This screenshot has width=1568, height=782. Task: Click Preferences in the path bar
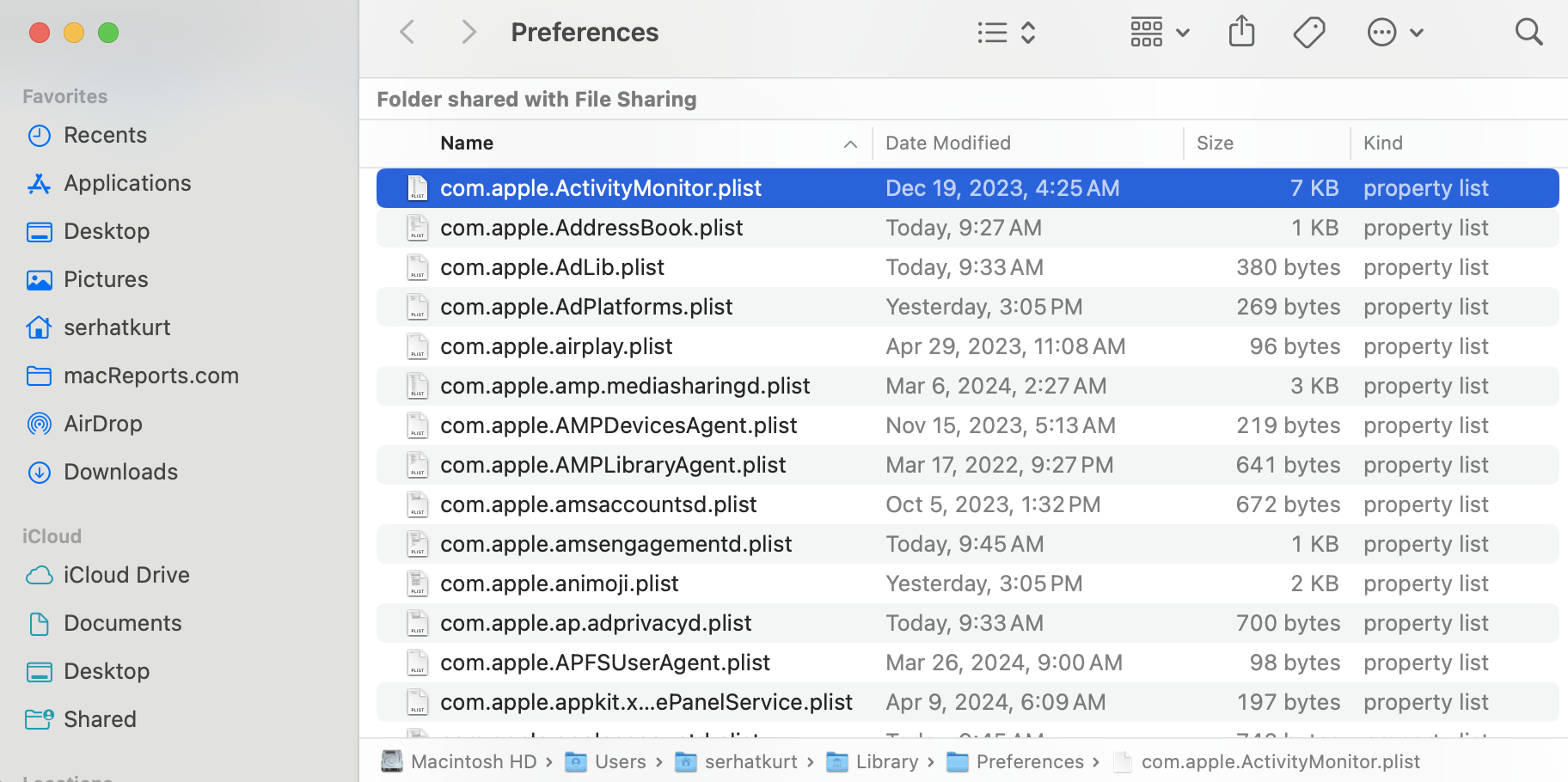point(1015,761)
